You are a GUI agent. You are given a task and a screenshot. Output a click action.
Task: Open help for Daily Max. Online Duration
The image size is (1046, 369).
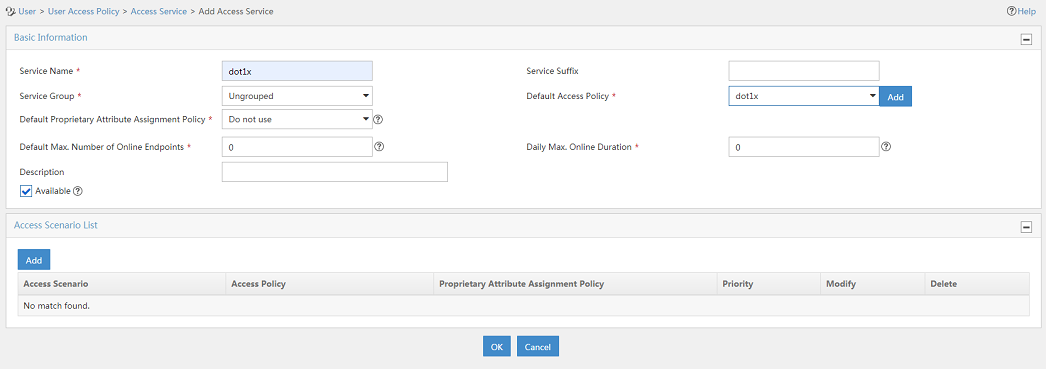(x=886, y=146)
